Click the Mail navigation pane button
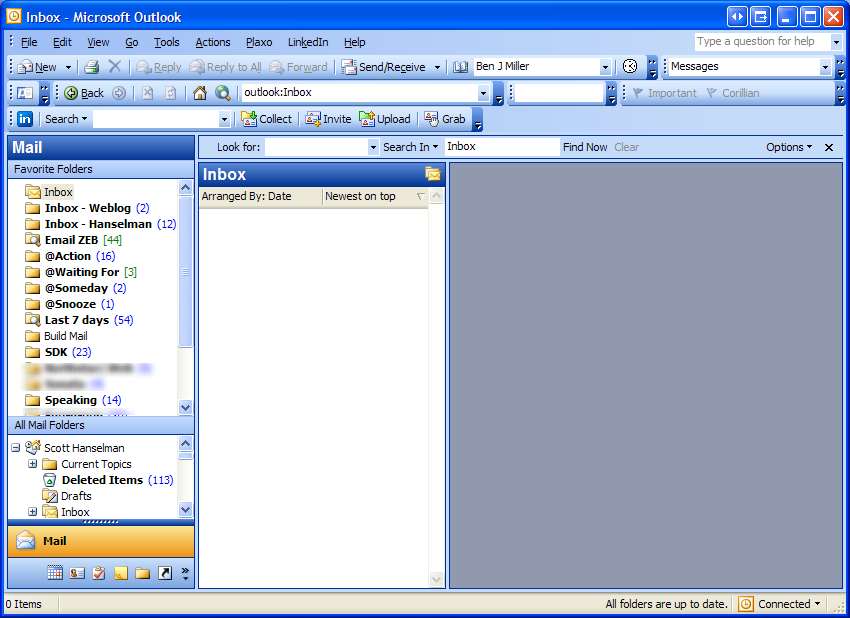 point(101,541)
